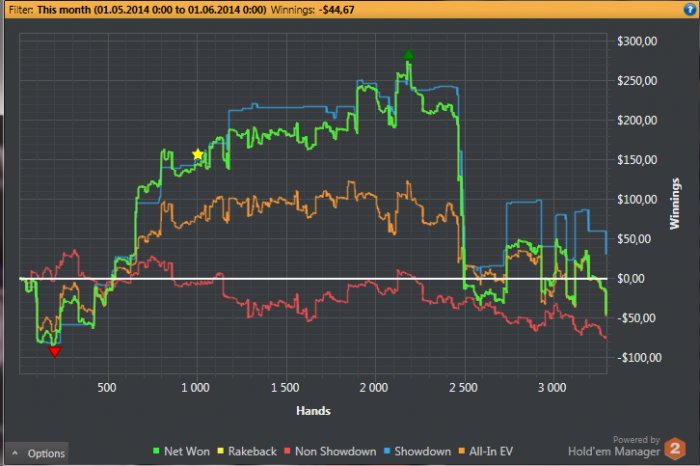Click the orange All-In EV color square

pyautogui.click(x=461, y=451)
